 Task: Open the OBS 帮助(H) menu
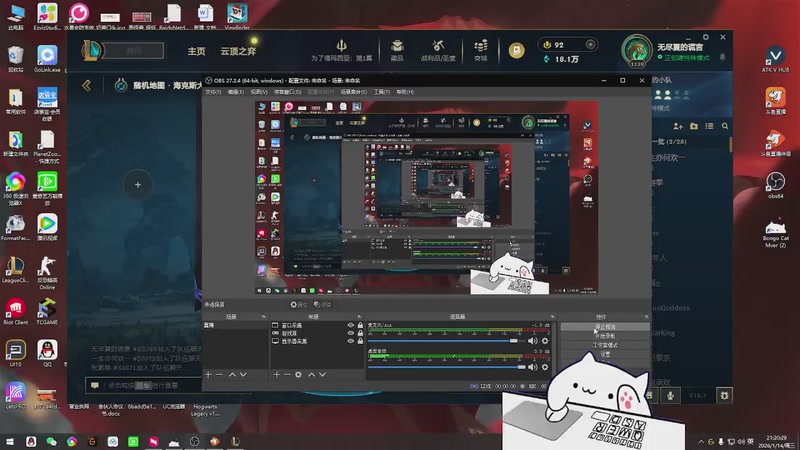click(405, 92)
